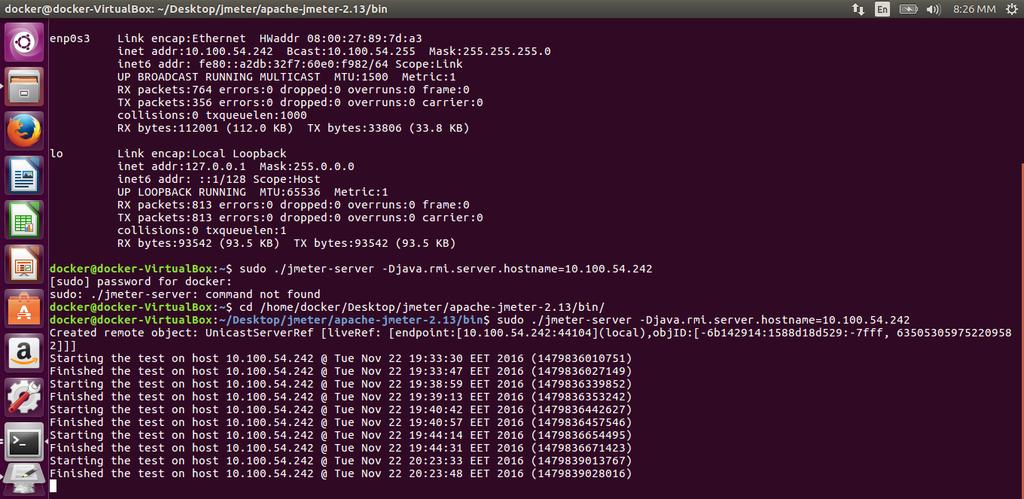The width and height of the screenshot is (1024, 499).
Task: Open LibreOffice Impress presentation icon
Action: pyautogui.click(x=24, y=264)
